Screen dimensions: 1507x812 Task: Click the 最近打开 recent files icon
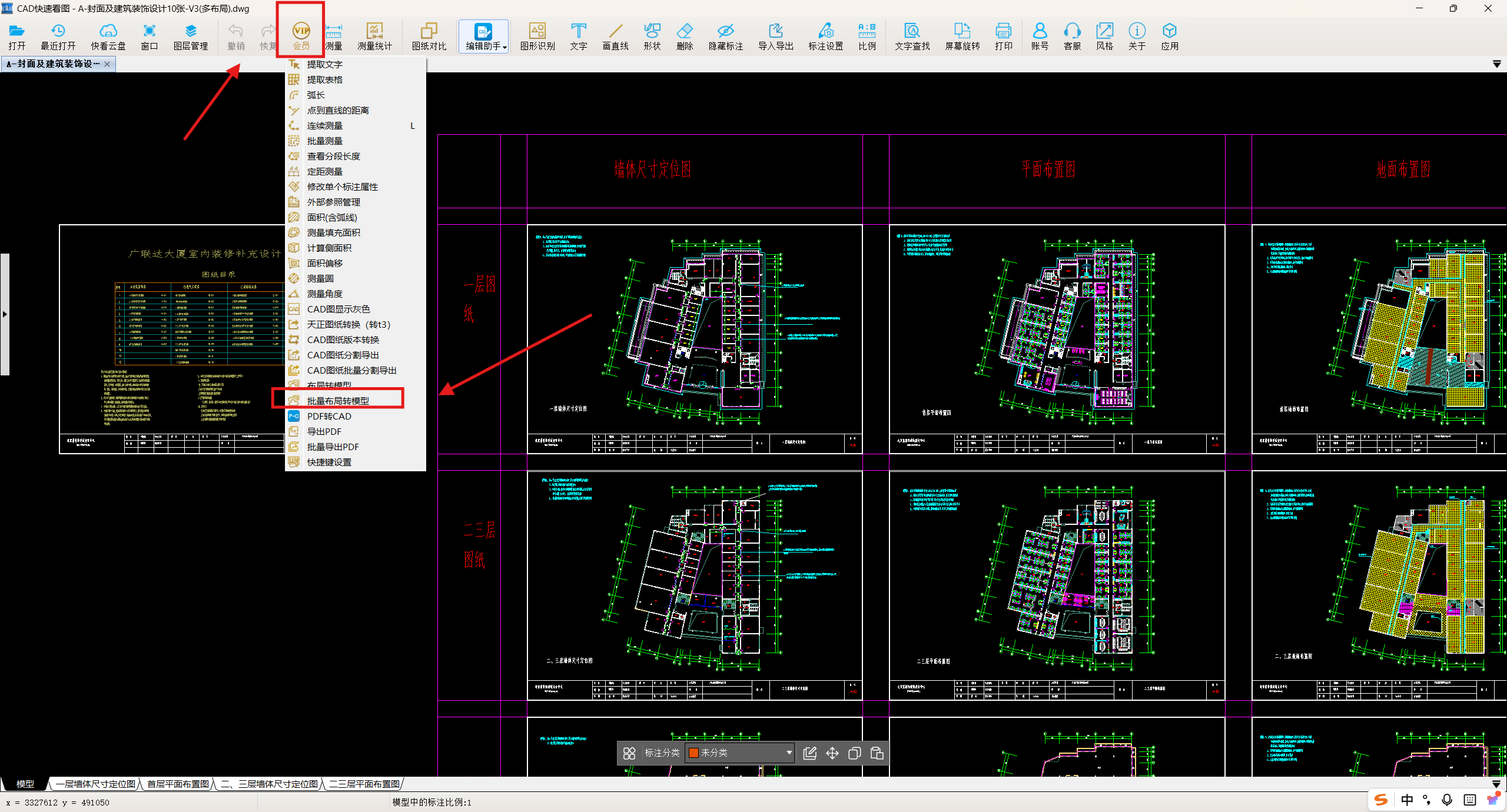coord(58,36)
